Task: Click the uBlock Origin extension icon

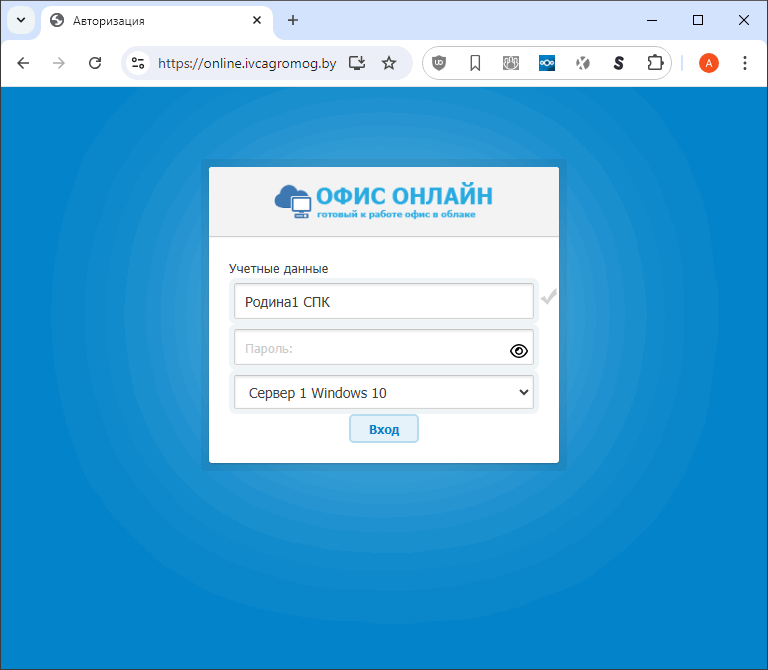Action: tap(439, 63)
